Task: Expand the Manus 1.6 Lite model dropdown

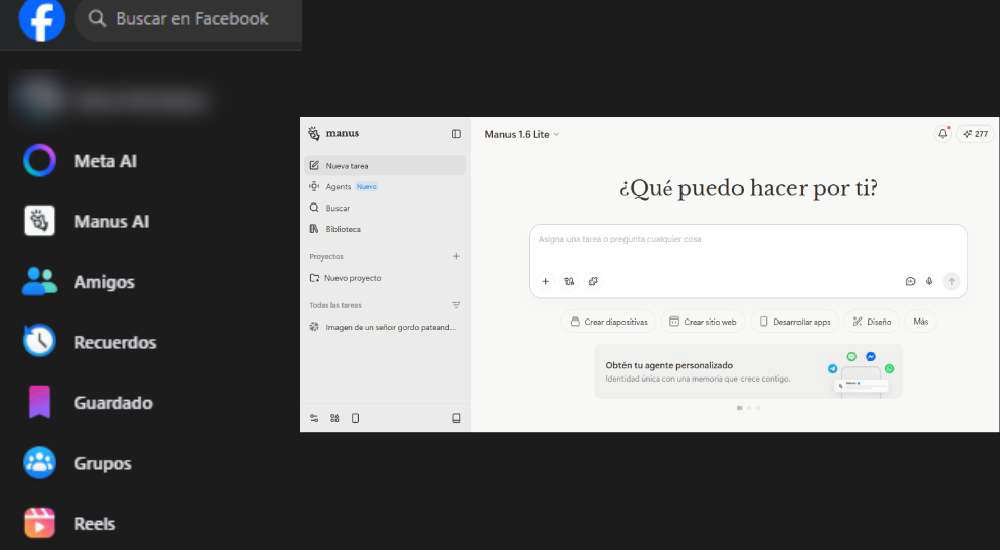Action: click(522, 134)
